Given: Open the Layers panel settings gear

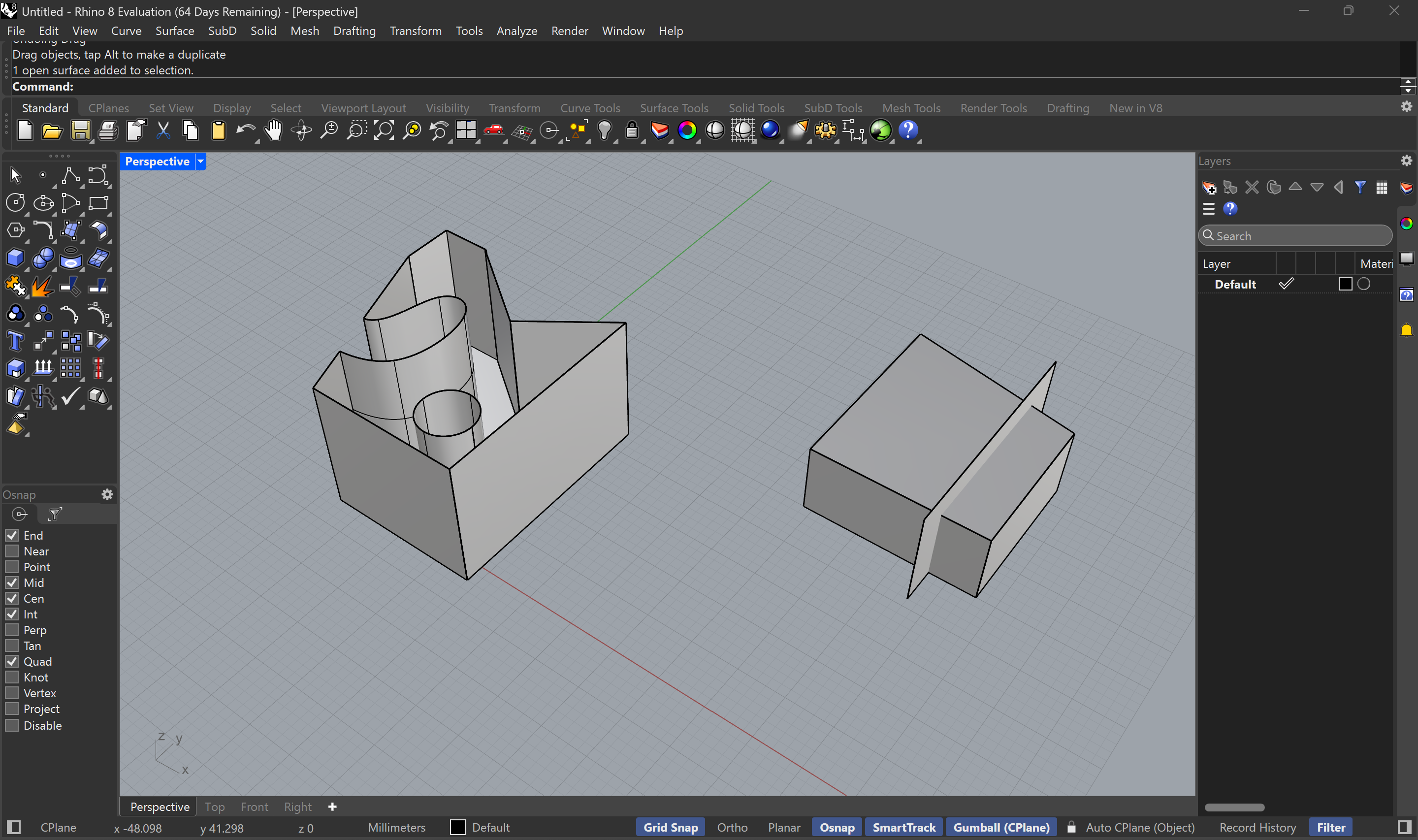Looking at the screenshot, I should [1406, 161].
